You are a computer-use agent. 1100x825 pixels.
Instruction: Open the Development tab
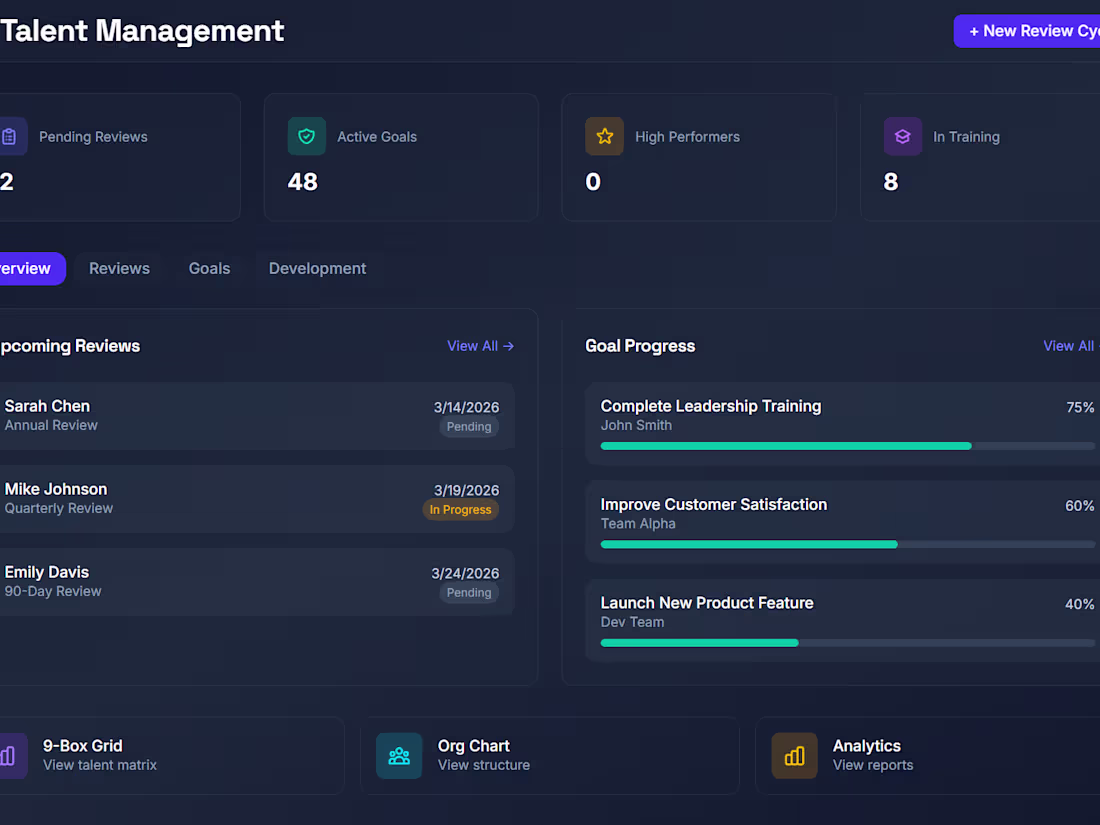tap(317, 268)
